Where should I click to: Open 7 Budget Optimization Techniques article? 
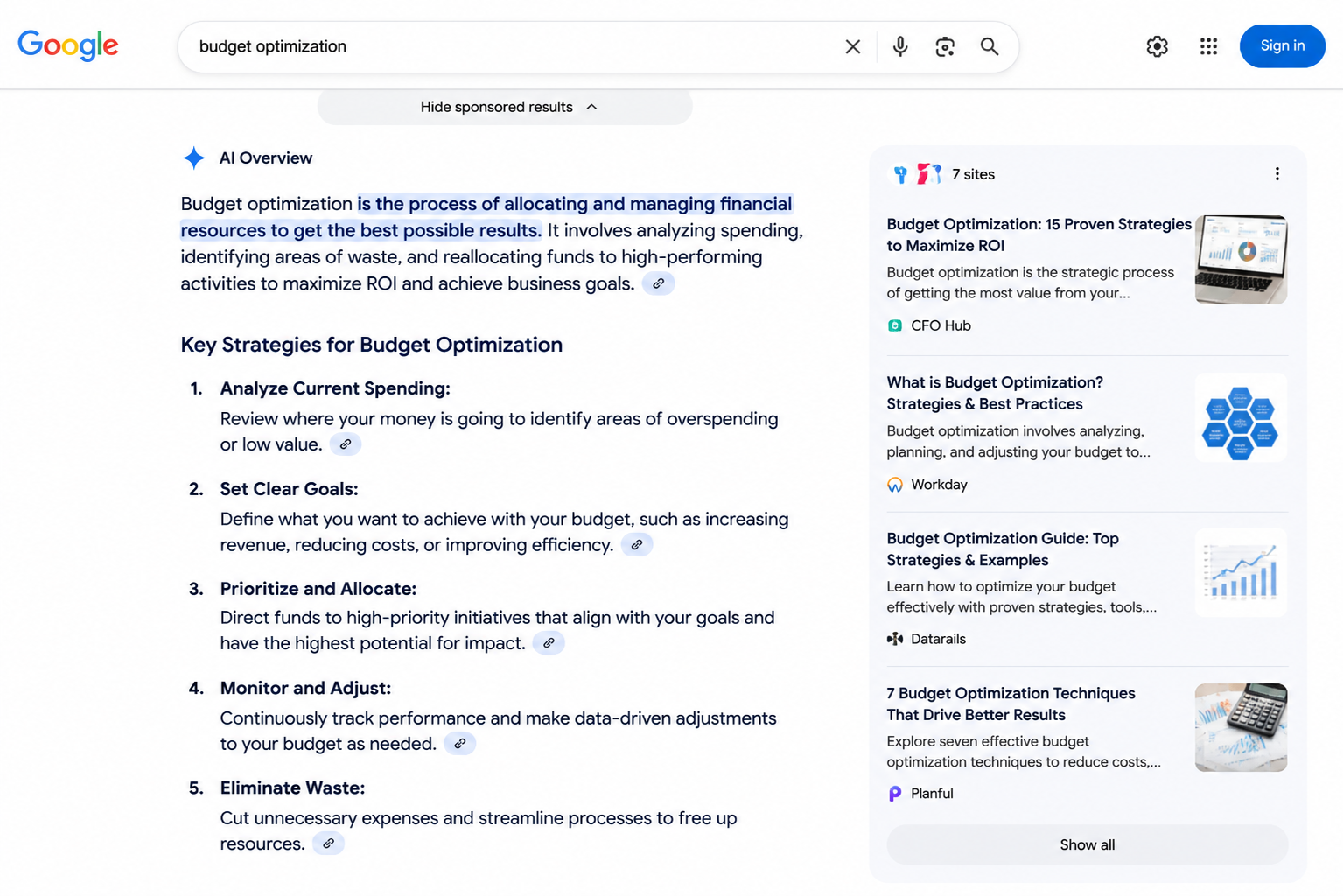click(x=1011, y=703)
